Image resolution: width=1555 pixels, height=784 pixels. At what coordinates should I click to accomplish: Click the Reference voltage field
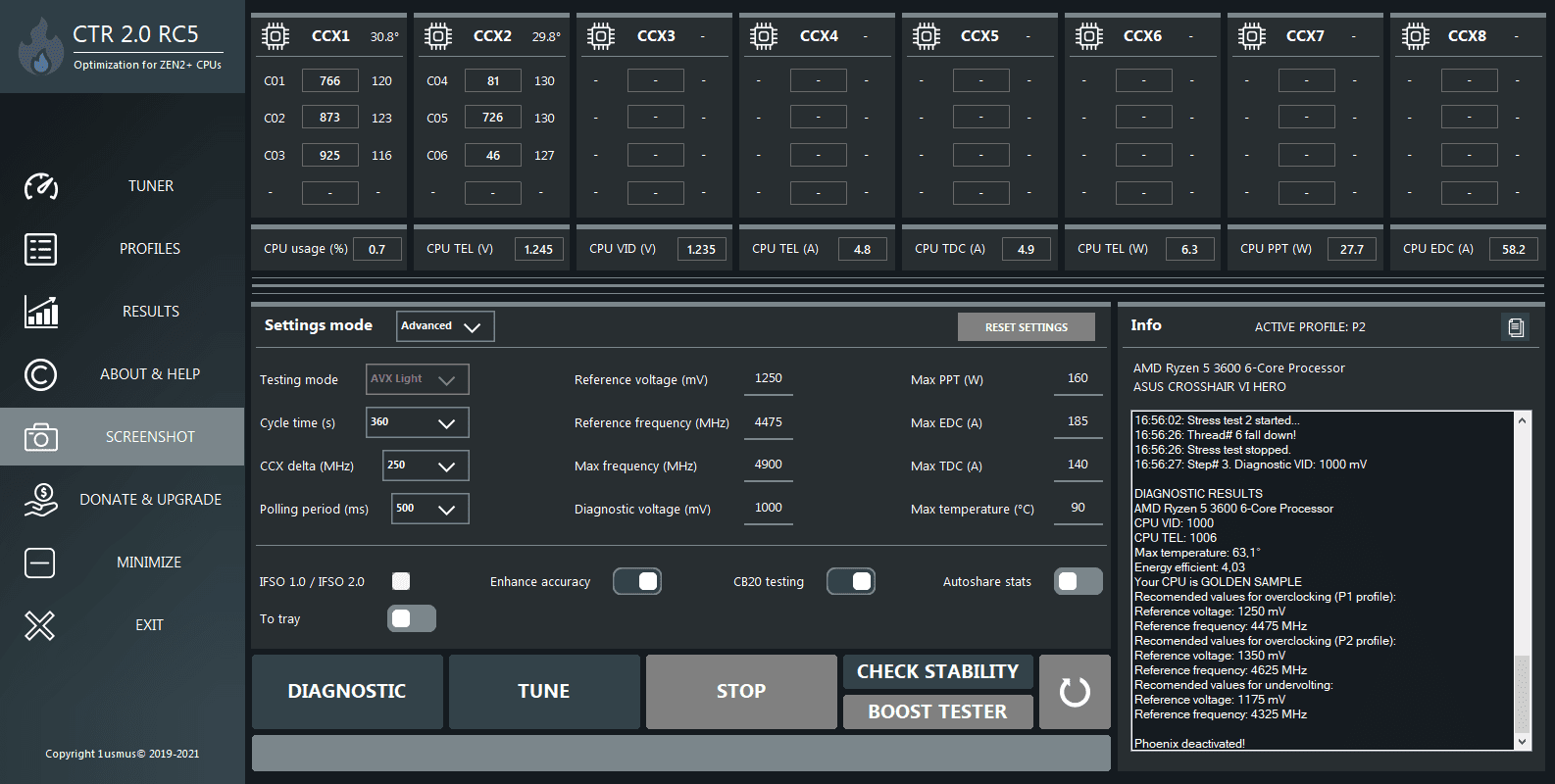[769, 379]
